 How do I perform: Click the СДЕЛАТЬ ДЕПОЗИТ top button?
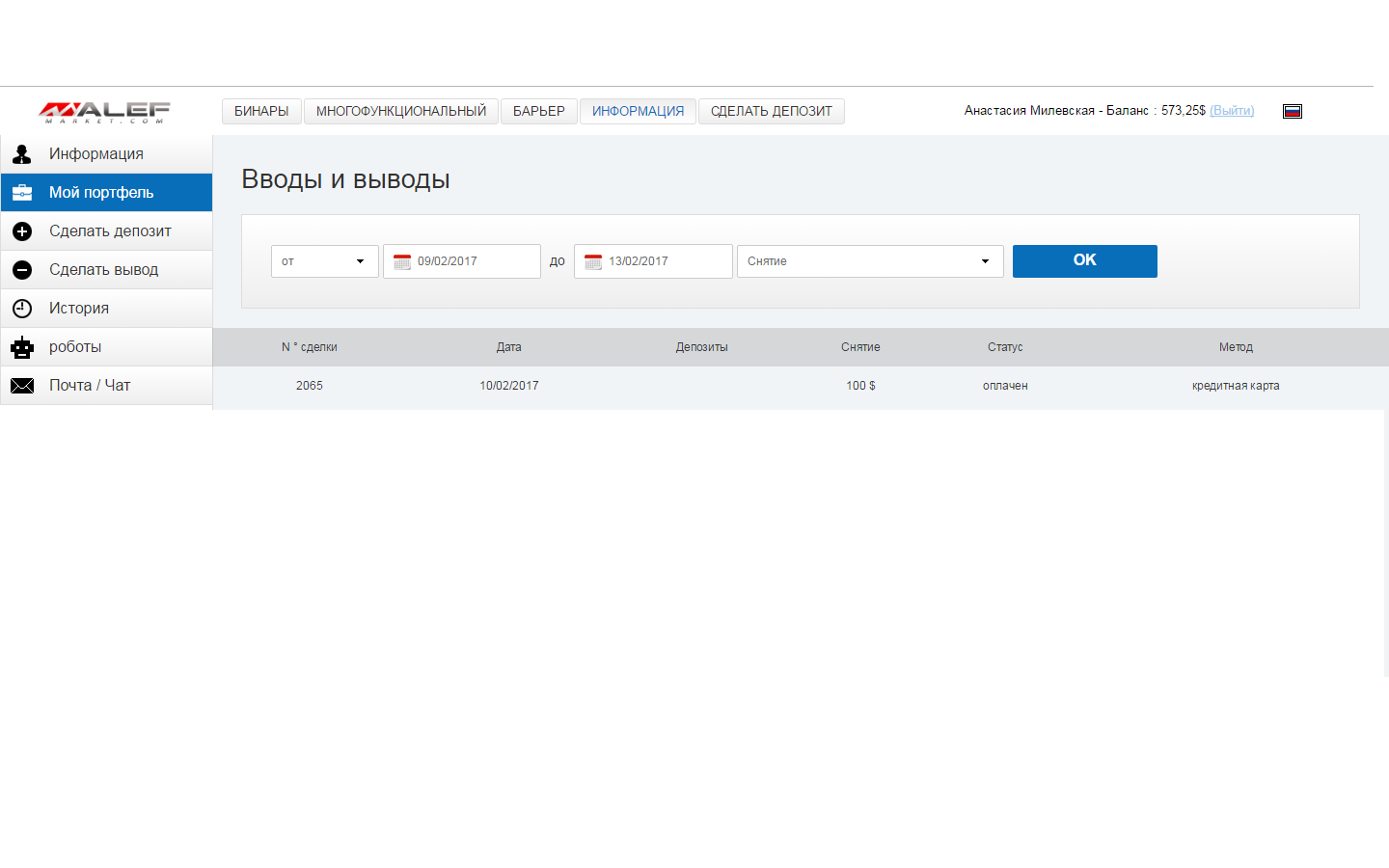771,112
